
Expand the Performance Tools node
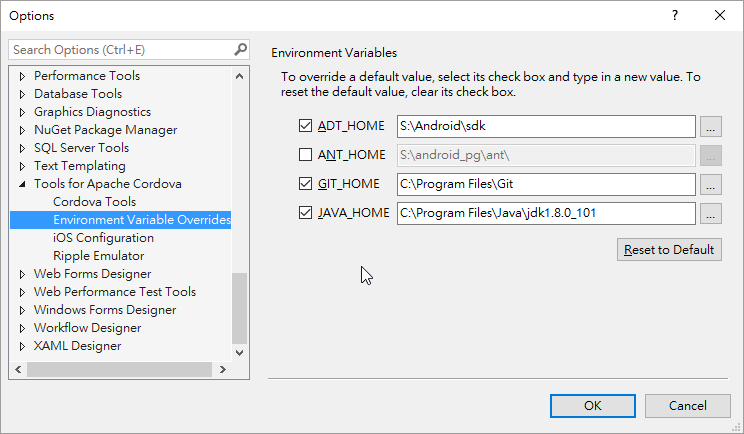[x=23, y=76]
